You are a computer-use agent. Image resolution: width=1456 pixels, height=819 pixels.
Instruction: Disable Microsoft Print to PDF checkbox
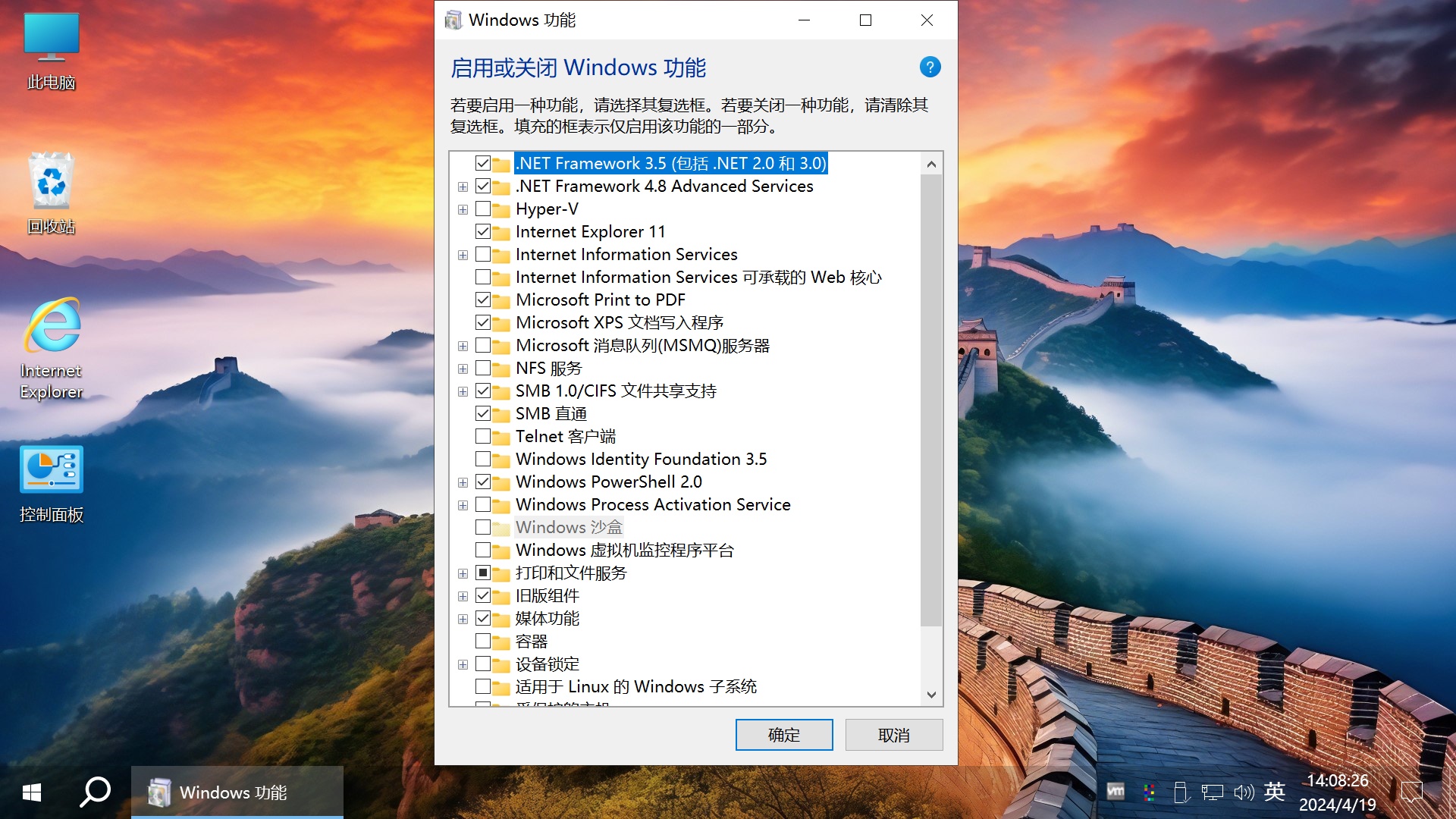click(x=483, y=300)
